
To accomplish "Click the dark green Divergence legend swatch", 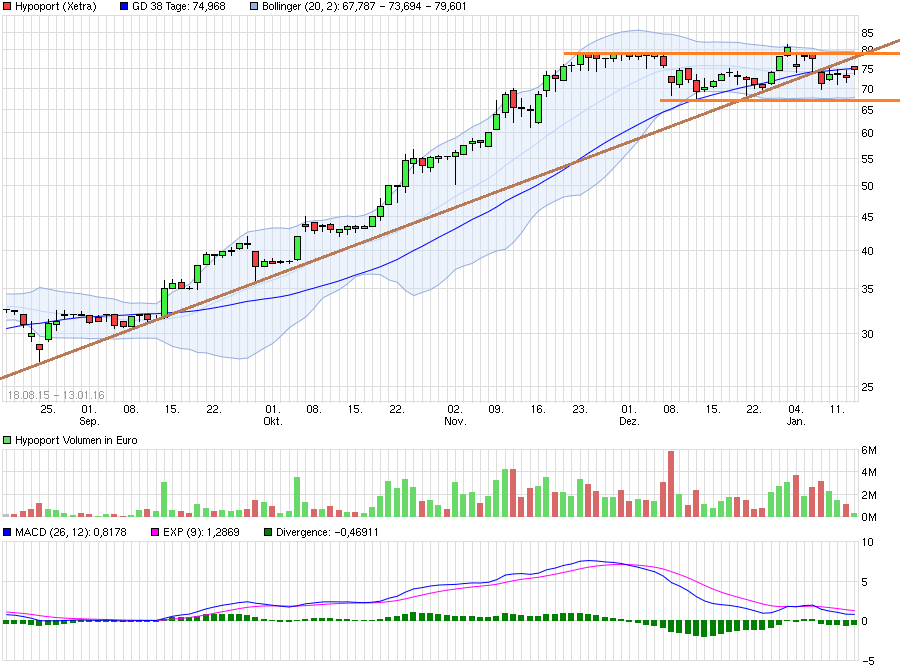I will click(268, 532).
